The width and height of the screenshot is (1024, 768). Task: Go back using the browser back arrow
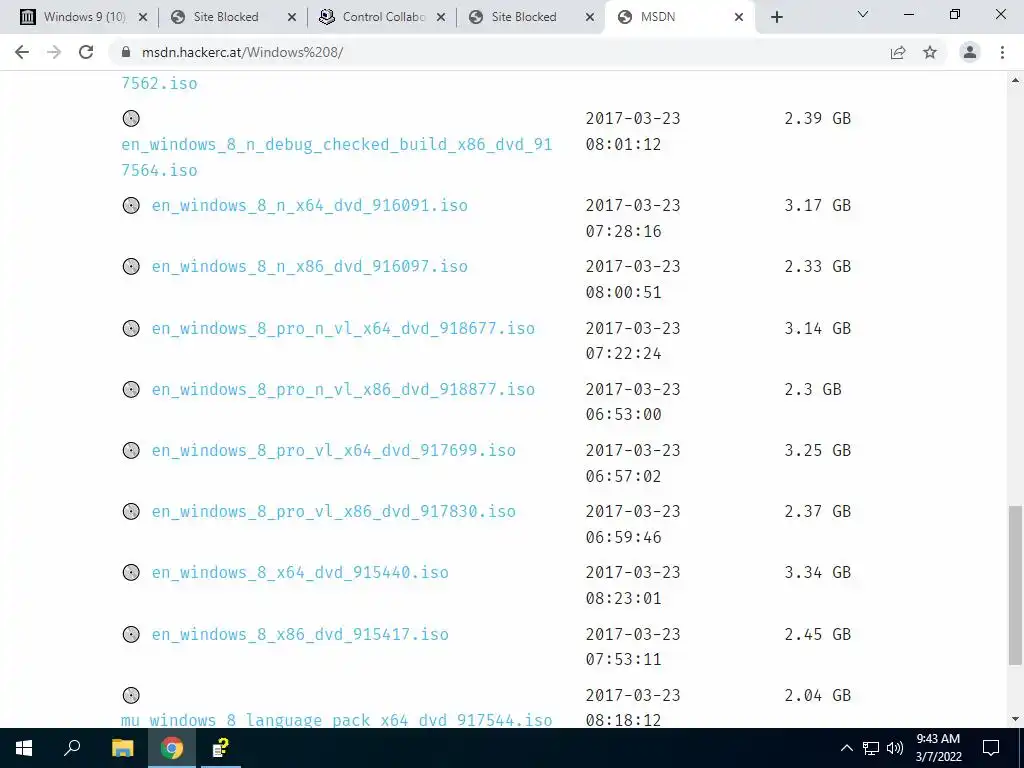point(22,52)
